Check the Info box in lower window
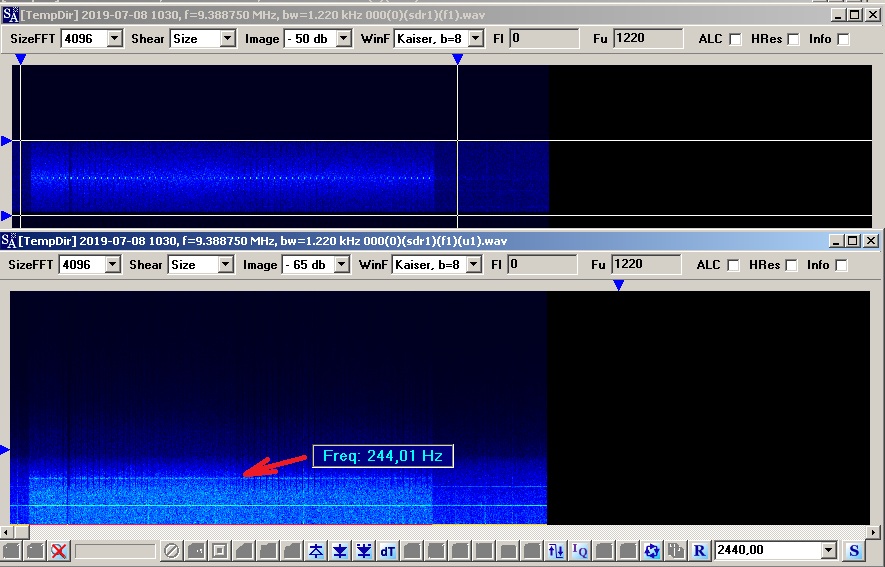885x567 pixels. click(843, 265)
